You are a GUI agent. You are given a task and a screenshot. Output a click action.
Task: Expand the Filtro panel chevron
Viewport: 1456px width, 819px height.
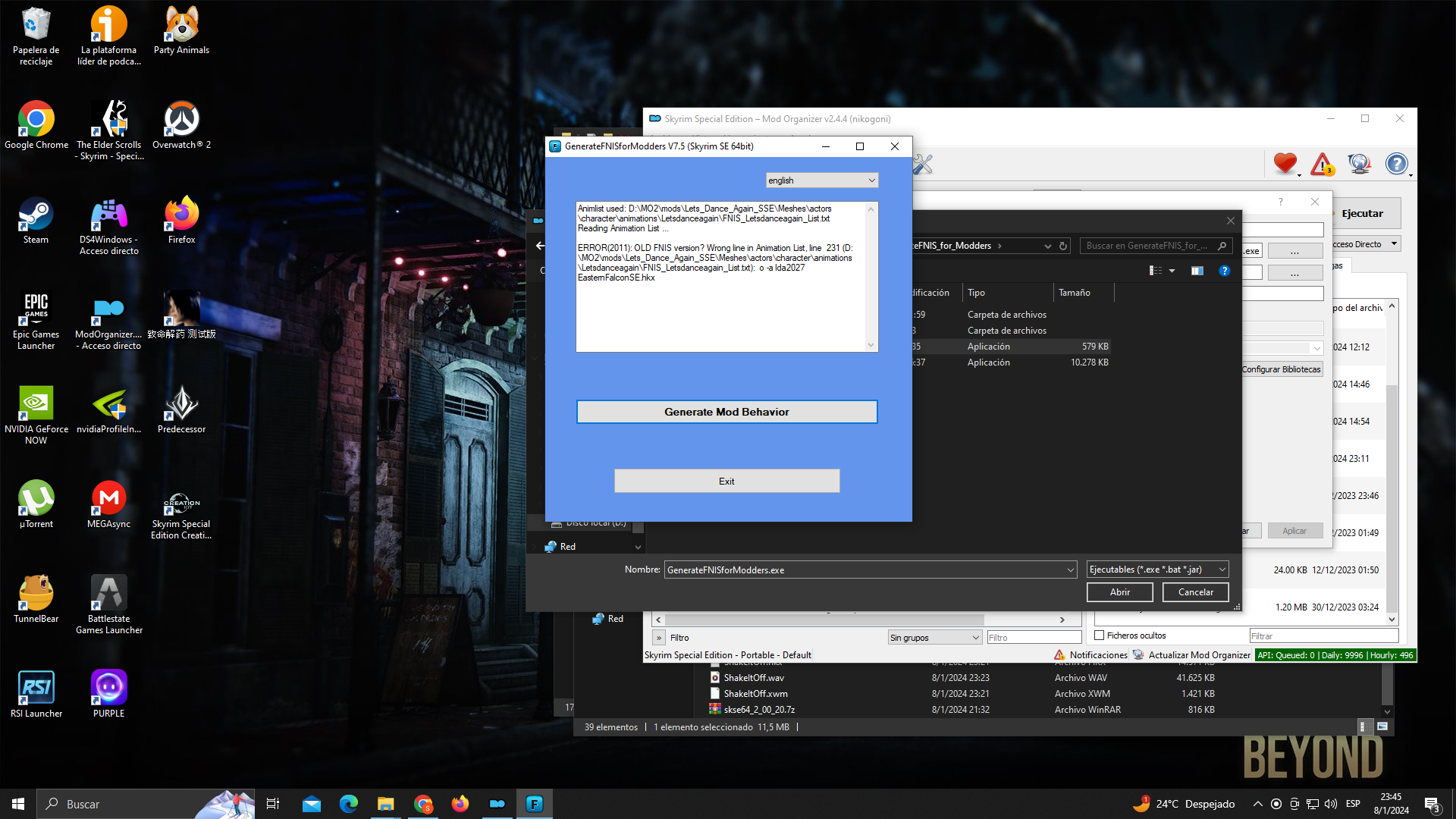pyautogui.click(x=659, y=638)
